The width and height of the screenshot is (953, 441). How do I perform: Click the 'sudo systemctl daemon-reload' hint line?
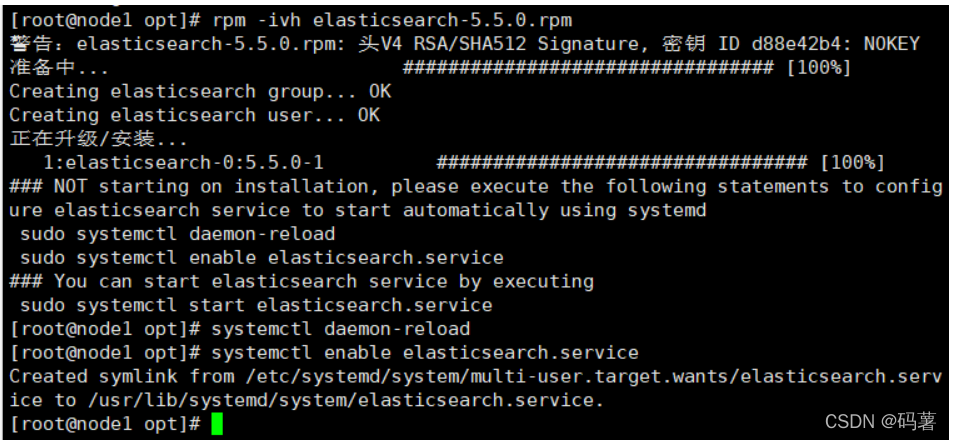[x=176, y=233]
